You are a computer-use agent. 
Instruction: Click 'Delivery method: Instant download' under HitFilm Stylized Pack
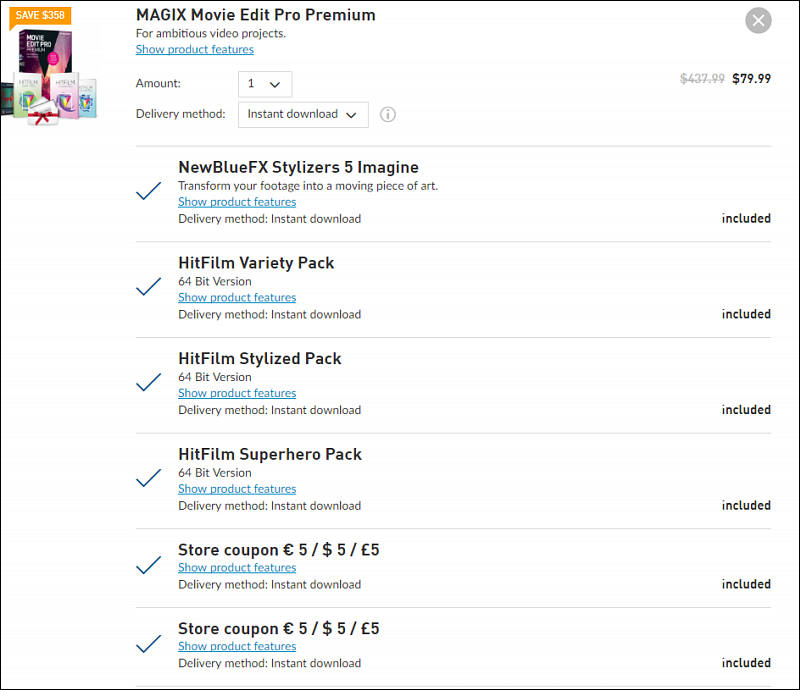[x=269, y=410]
